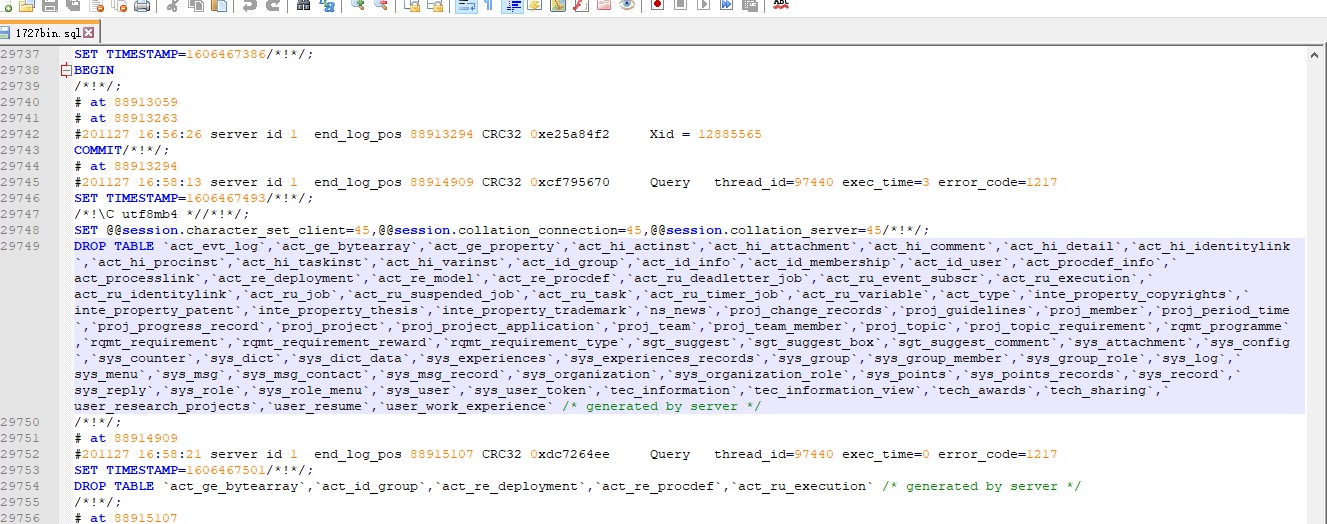Click DROP TABLE on line 29754
The height and width of the screenshot is (524, 1327).
pos(114,486)
